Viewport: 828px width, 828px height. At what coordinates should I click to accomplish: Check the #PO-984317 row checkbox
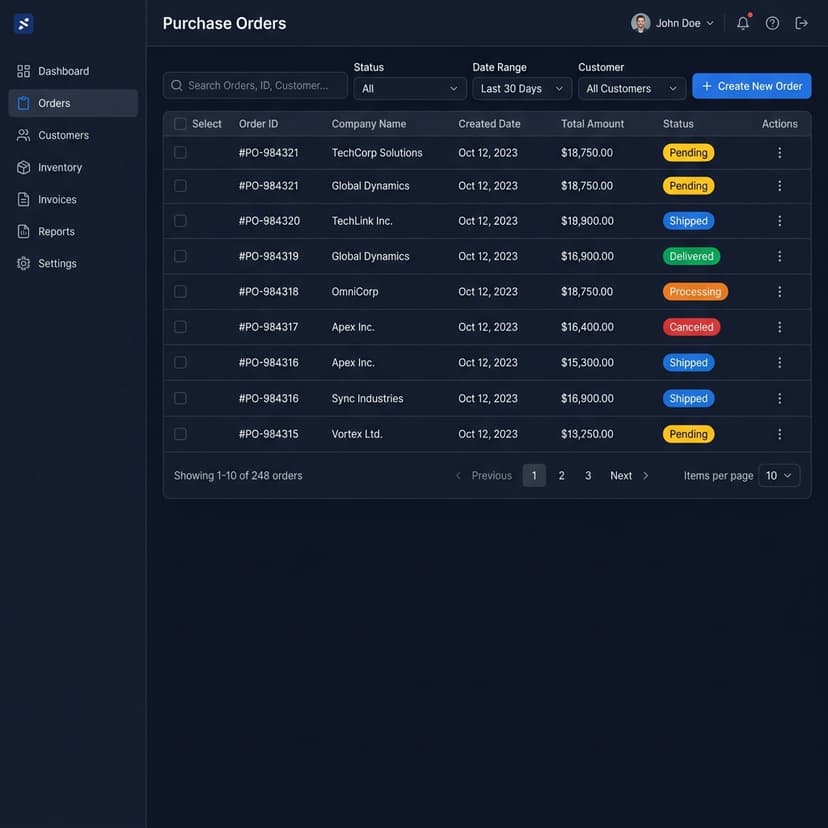coord(180,327)
